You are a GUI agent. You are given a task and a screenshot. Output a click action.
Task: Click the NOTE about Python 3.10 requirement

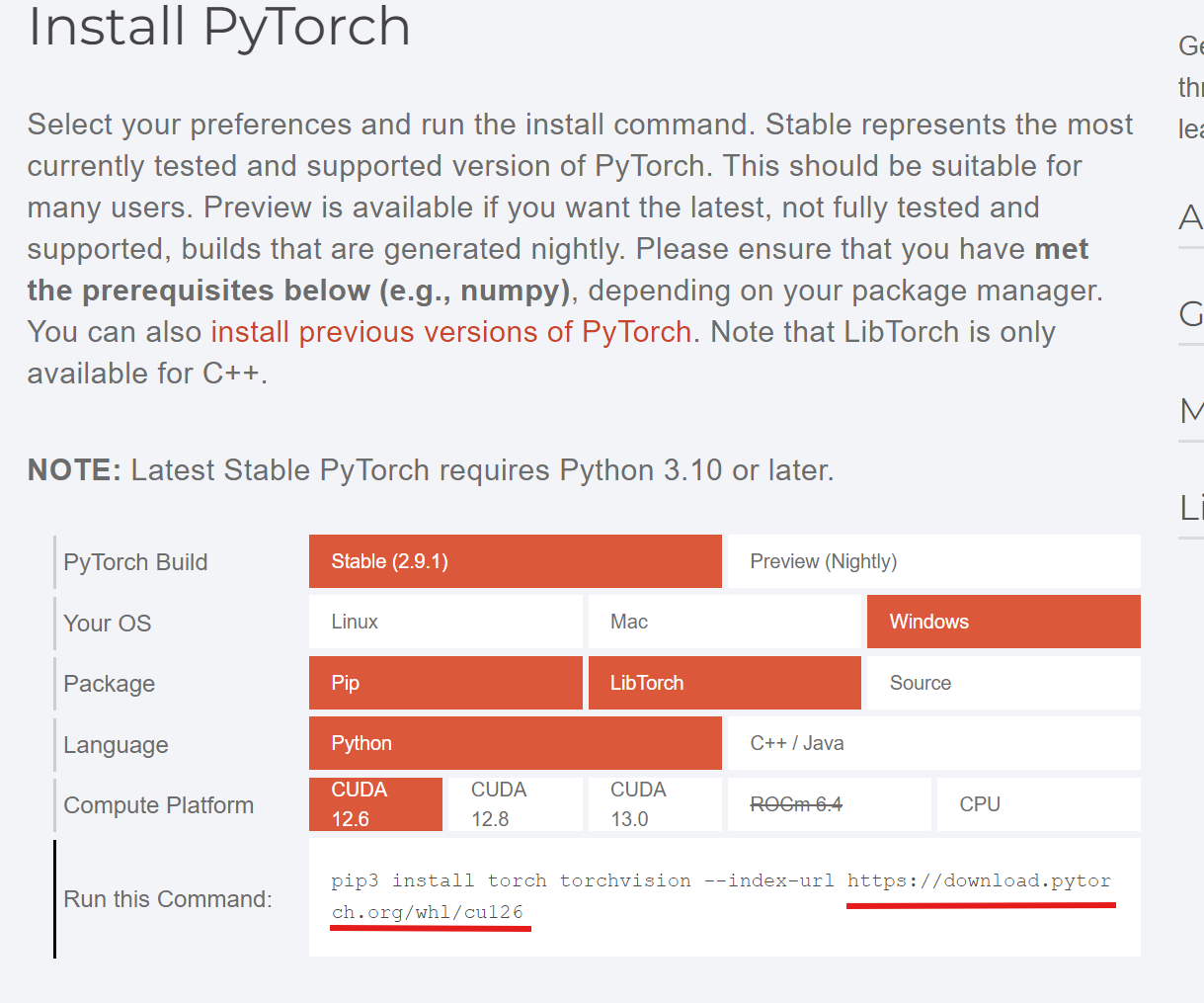pos(431,470)
